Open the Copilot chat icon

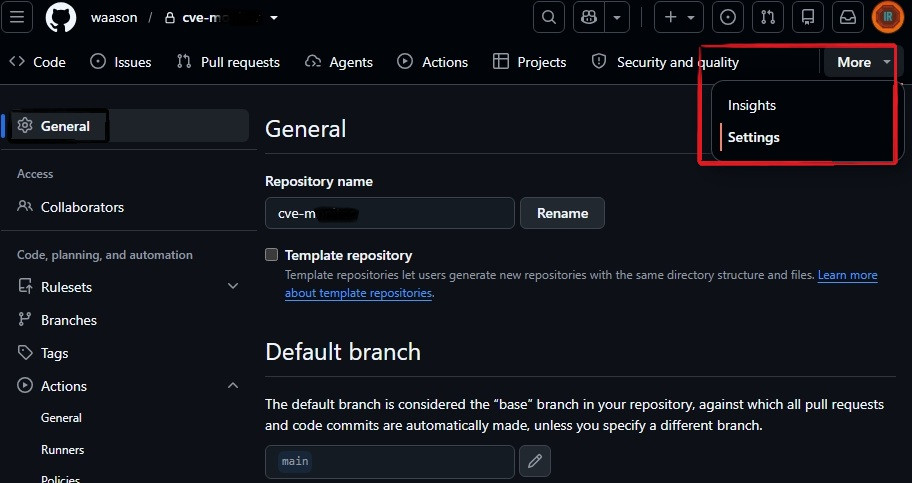(x=589, y=17)
